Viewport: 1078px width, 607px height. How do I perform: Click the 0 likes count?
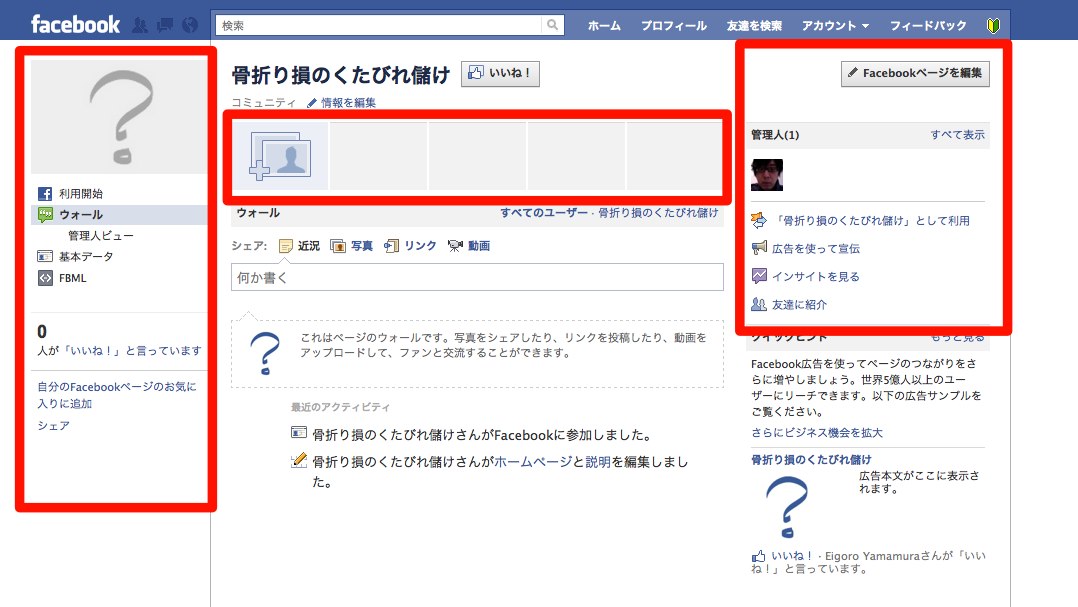point(42,331)
